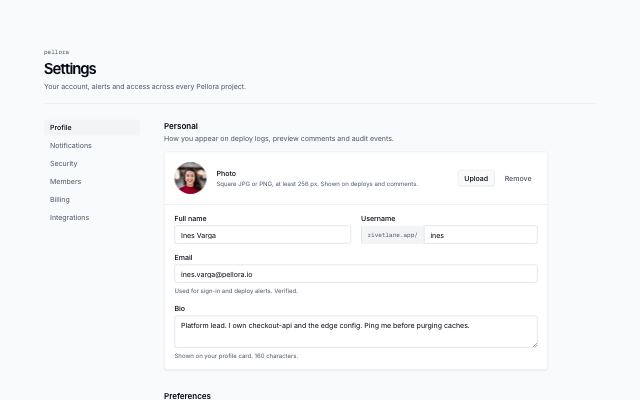640x400 pixels.
Task: Remove the profile photo
Action: point(518,178)
